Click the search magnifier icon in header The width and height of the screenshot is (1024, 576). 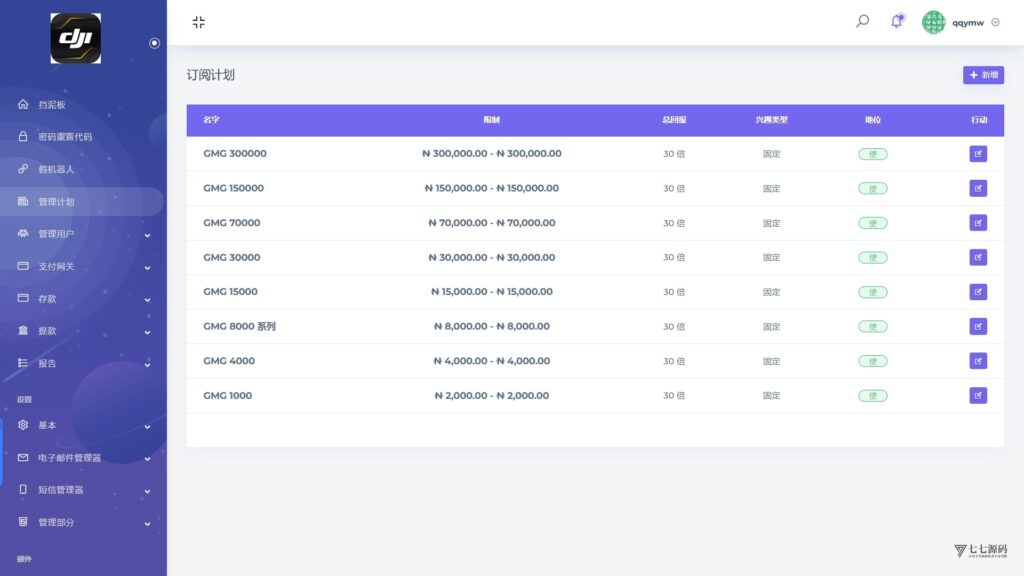click(862, 22)
